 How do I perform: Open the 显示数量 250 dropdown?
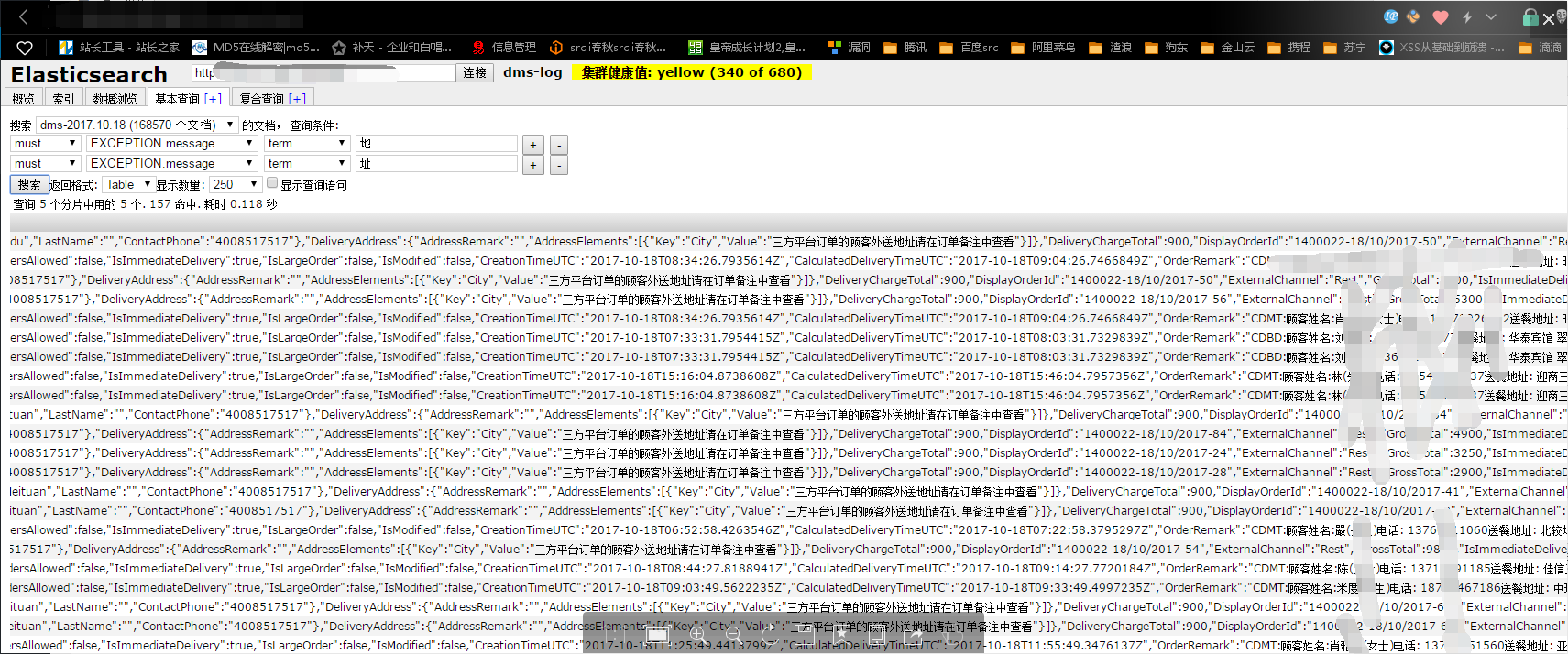pyautogui.click(x=236, y=184)
